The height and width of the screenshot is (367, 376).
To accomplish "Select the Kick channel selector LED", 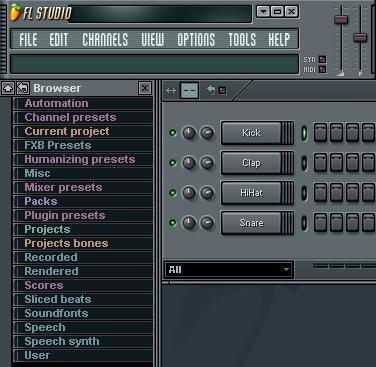I will 304,133.
